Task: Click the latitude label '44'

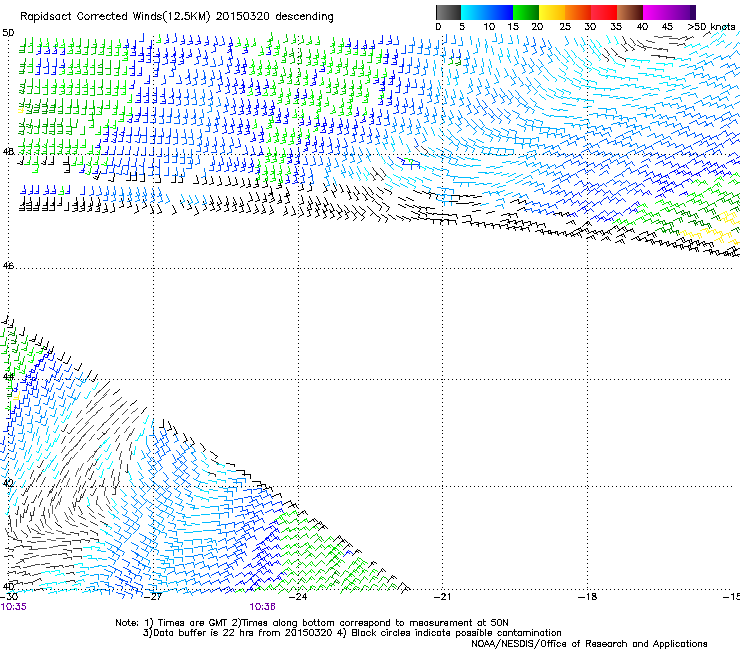Action: point(8,377)
